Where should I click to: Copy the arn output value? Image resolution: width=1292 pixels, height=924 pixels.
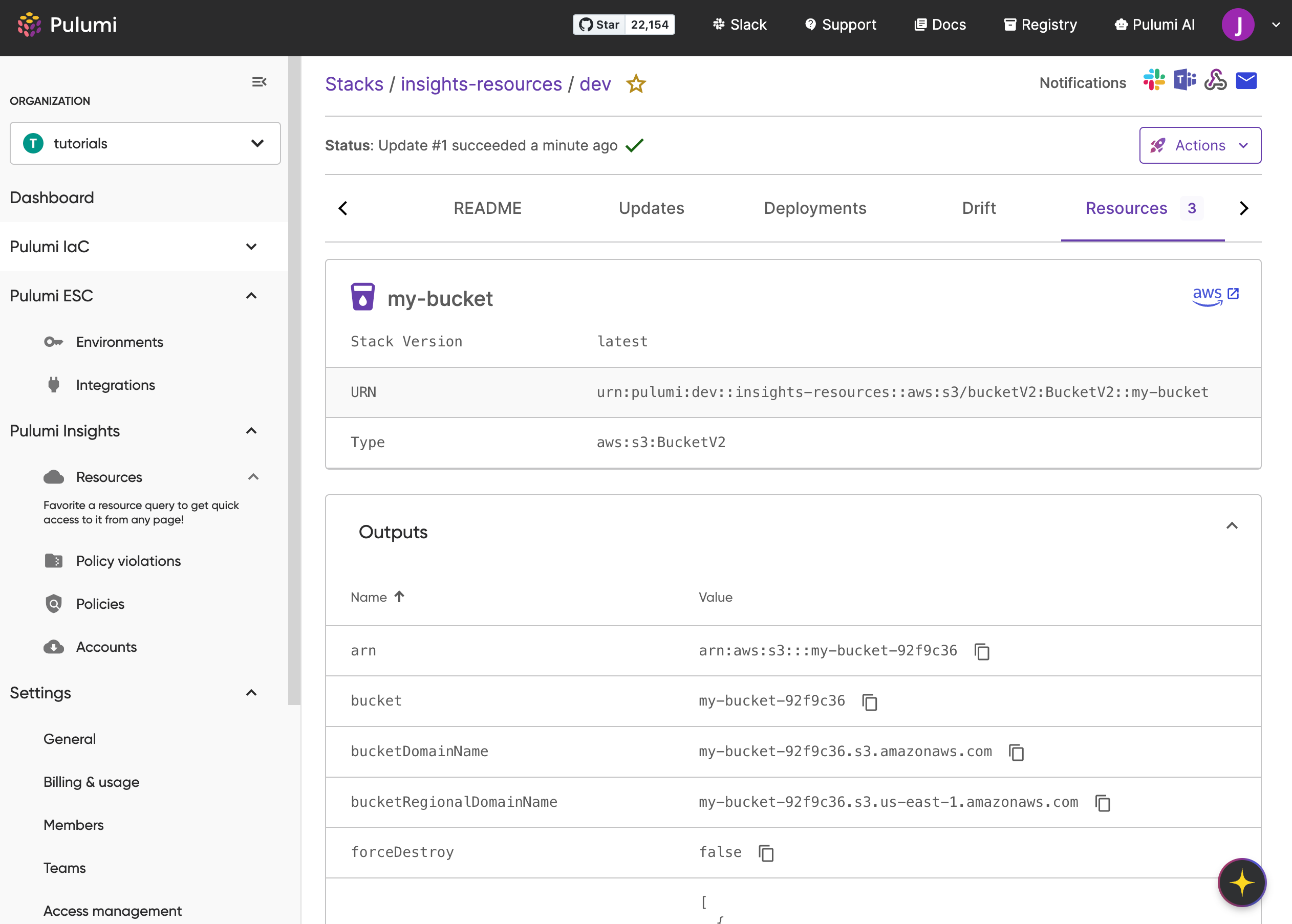982,651
